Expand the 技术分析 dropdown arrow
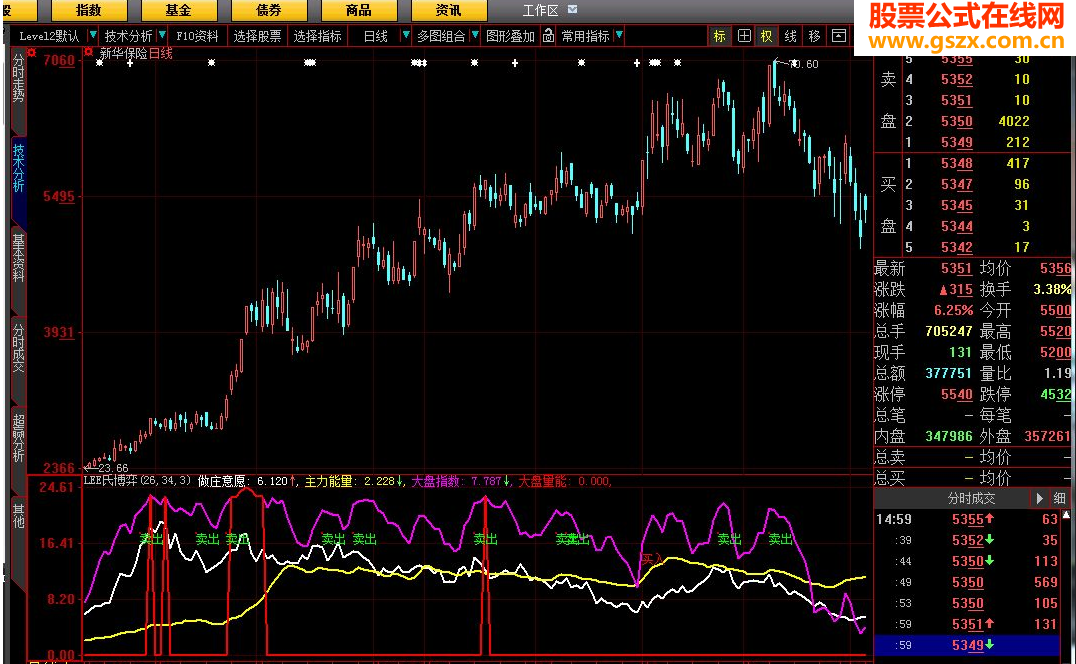This screenshot has height=664, width=1076. point(162,36)
